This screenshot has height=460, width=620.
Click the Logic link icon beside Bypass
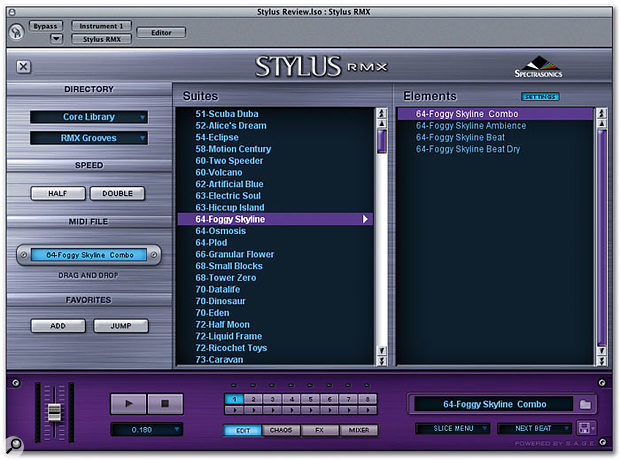pyautogui.click(x=17, y=32)
